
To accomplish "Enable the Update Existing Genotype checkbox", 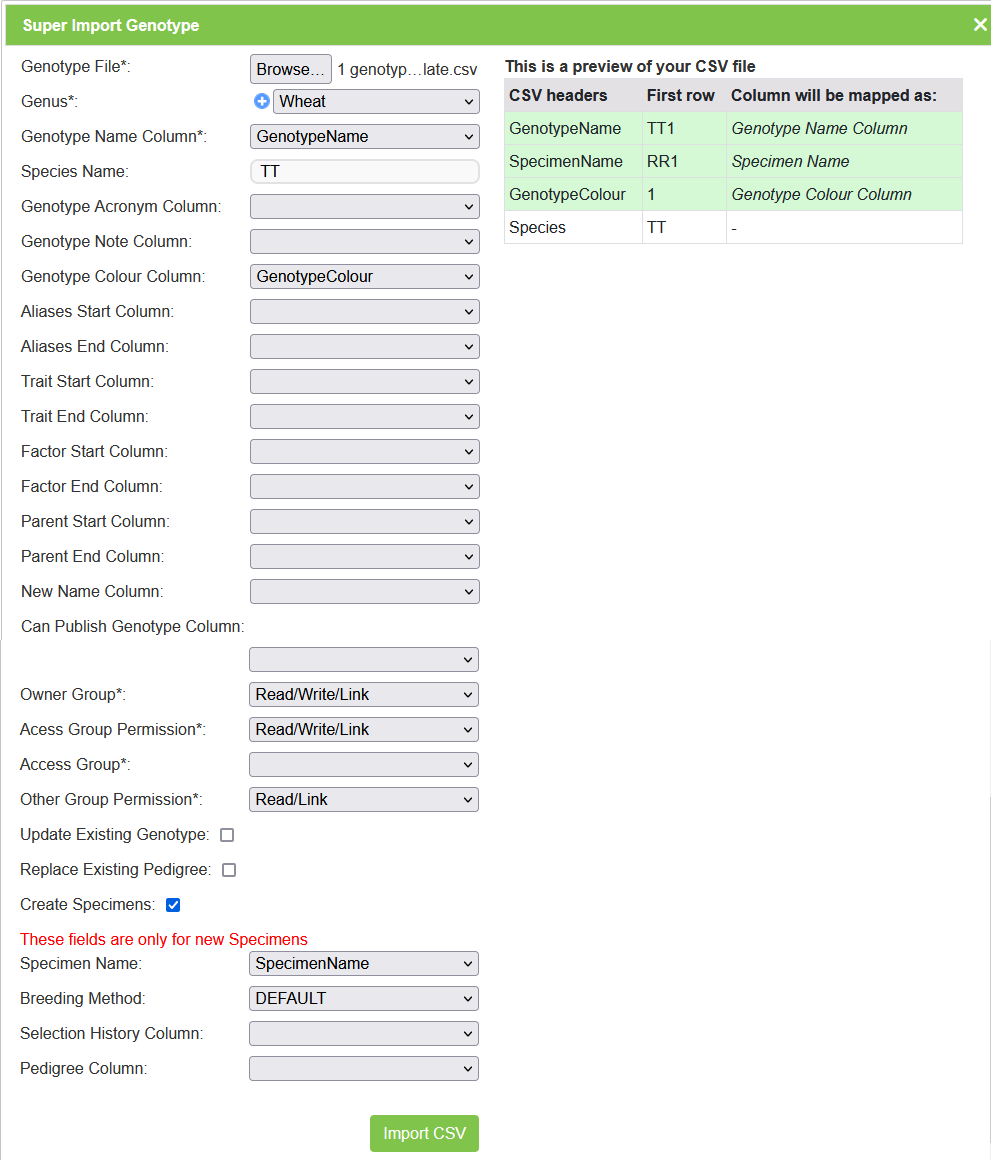I will point(227,835).
